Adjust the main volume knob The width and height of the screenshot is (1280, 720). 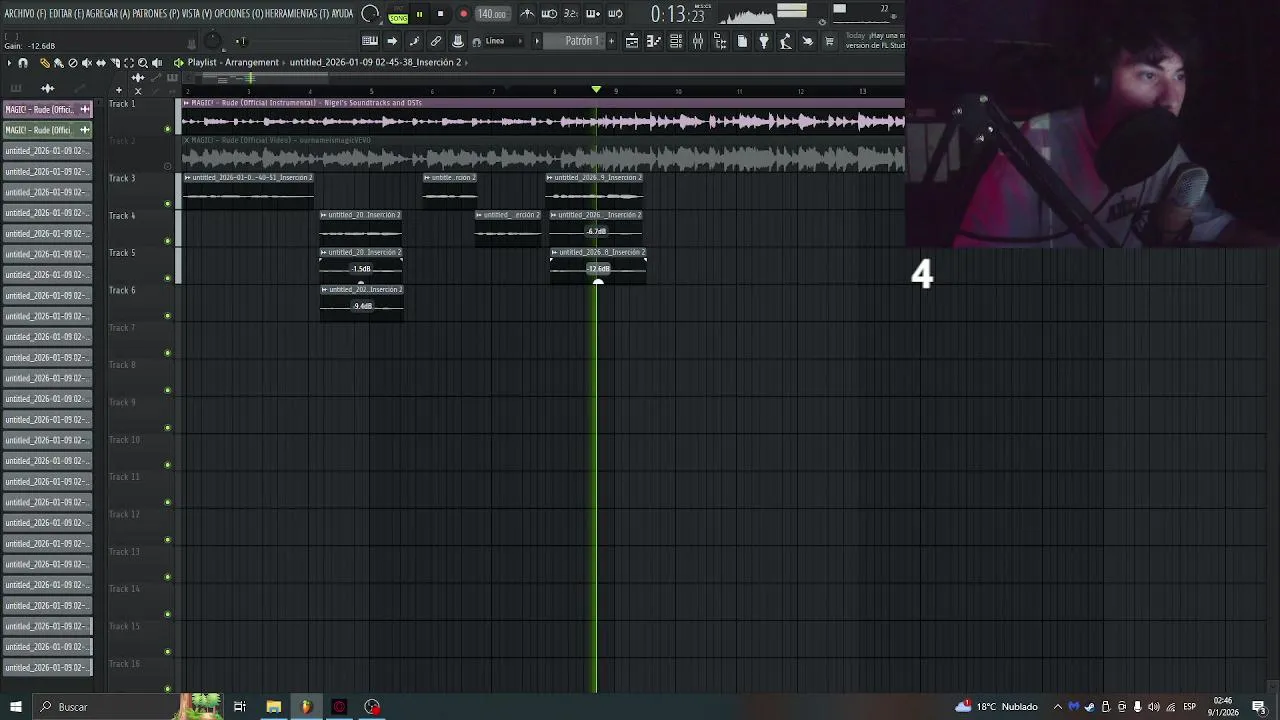pyautogui.click(x=212, y=41)
